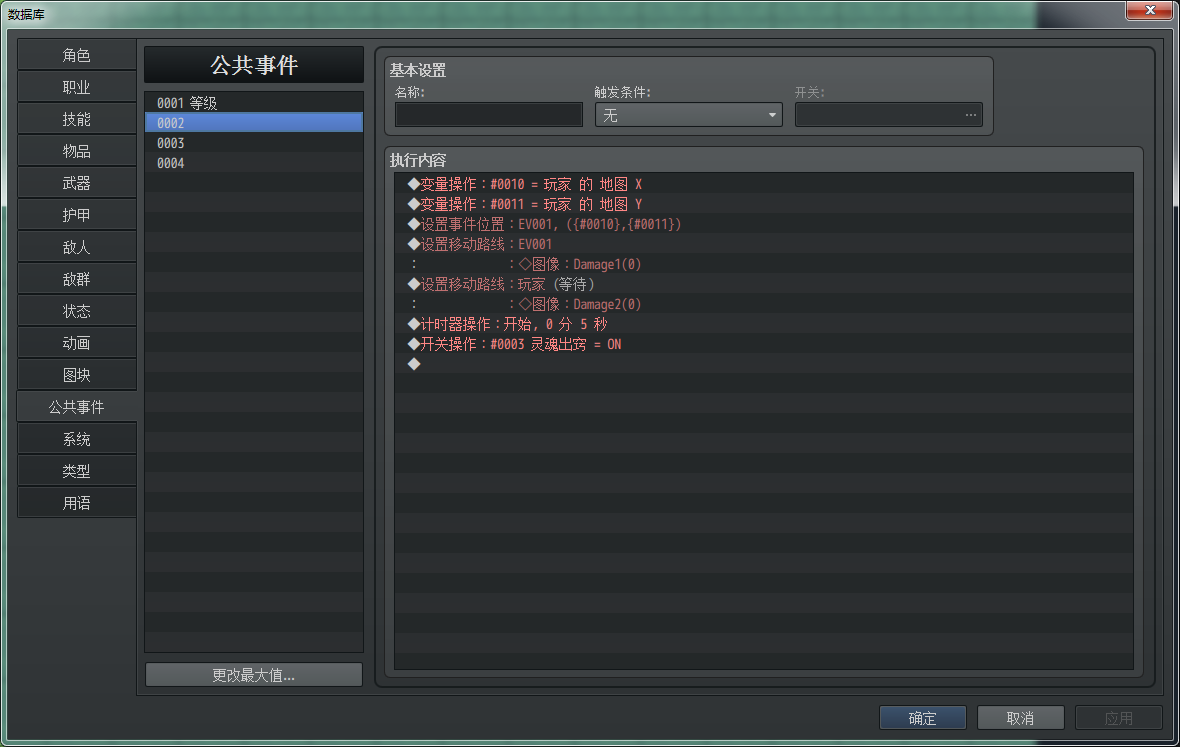Screen dimensions: 1180x747
Task: Select common event 0004 in list
Action: pos(254,162)
